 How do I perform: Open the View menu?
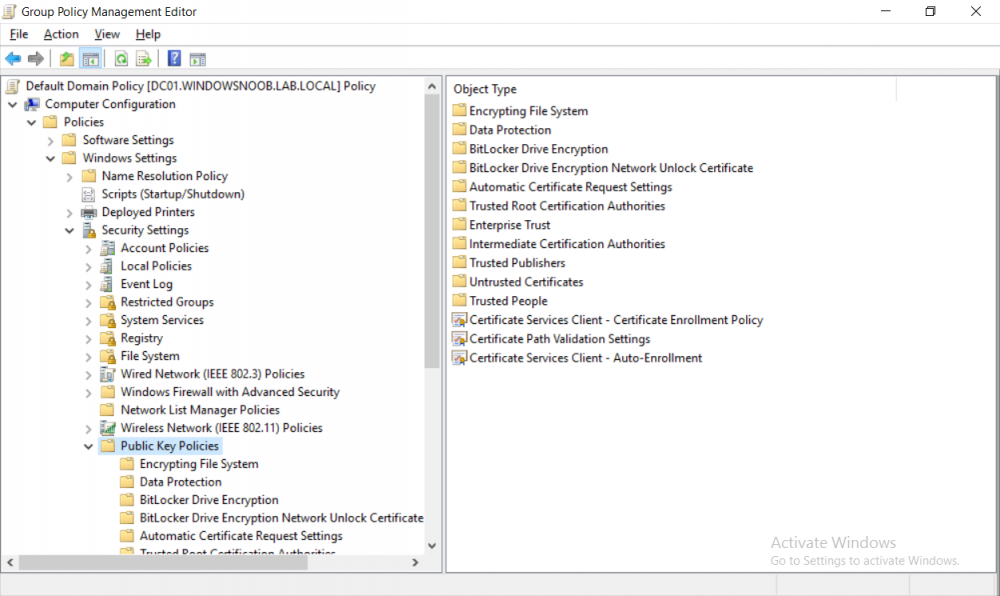(x=107, y=34)
